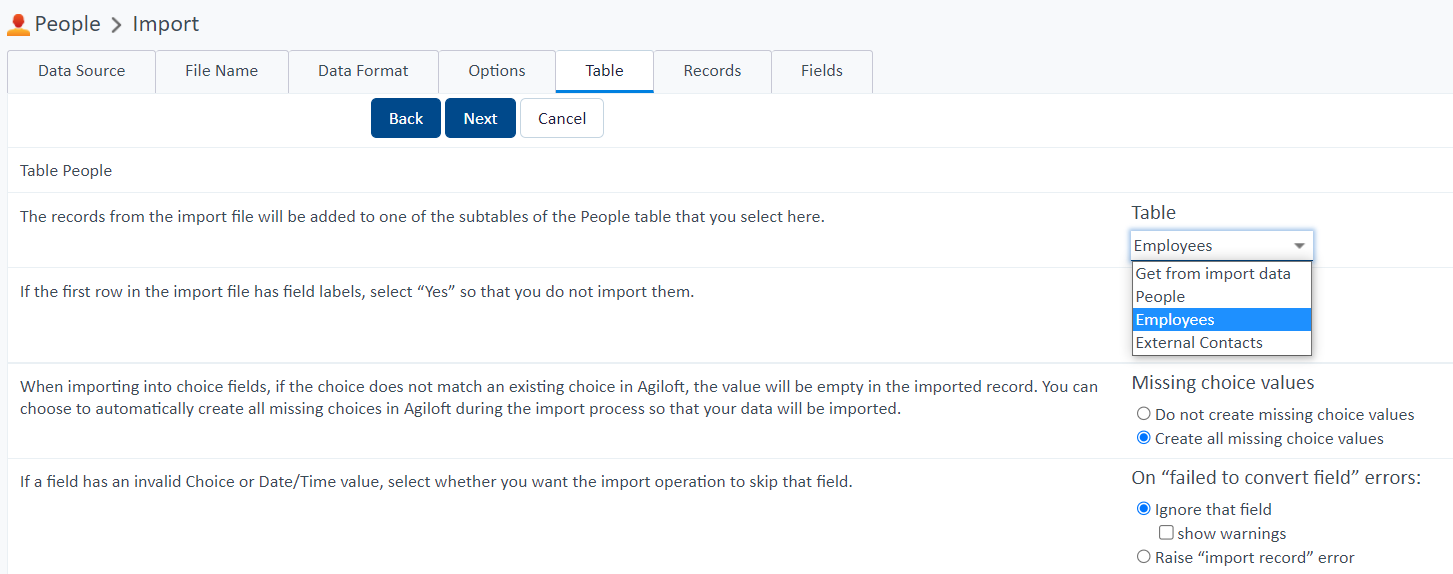Image resolution: width=1453 pixels, height=574 pixels.
Task: Enable the "show warnings" checkbox
Action: point(1166,533)
